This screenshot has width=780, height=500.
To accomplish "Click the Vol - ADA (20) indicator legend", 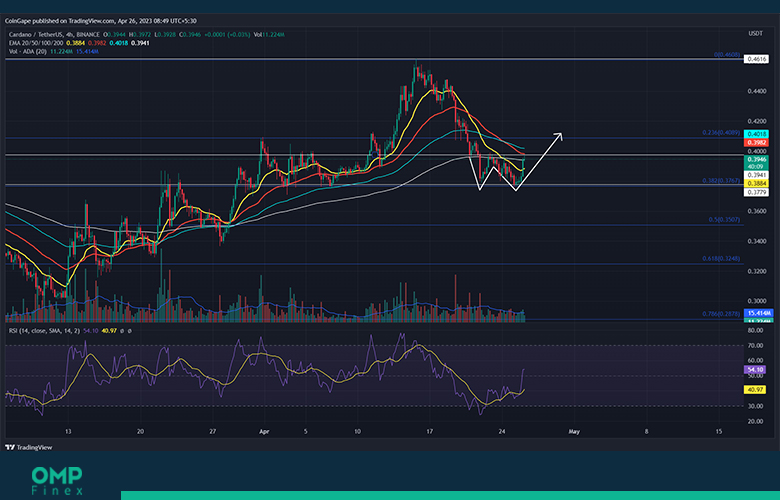I will (28, 51).
